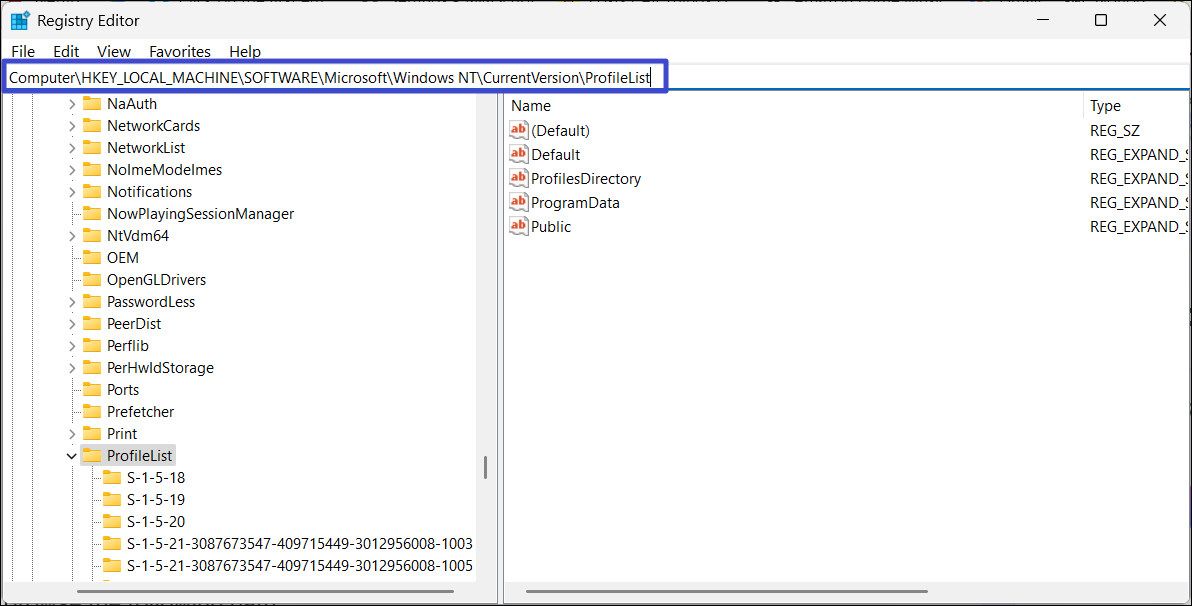Viewport: 1192px width, 606px height.
Task: Click the Registry Editor app icon in title bar
Action: click(x=20, y=20)
